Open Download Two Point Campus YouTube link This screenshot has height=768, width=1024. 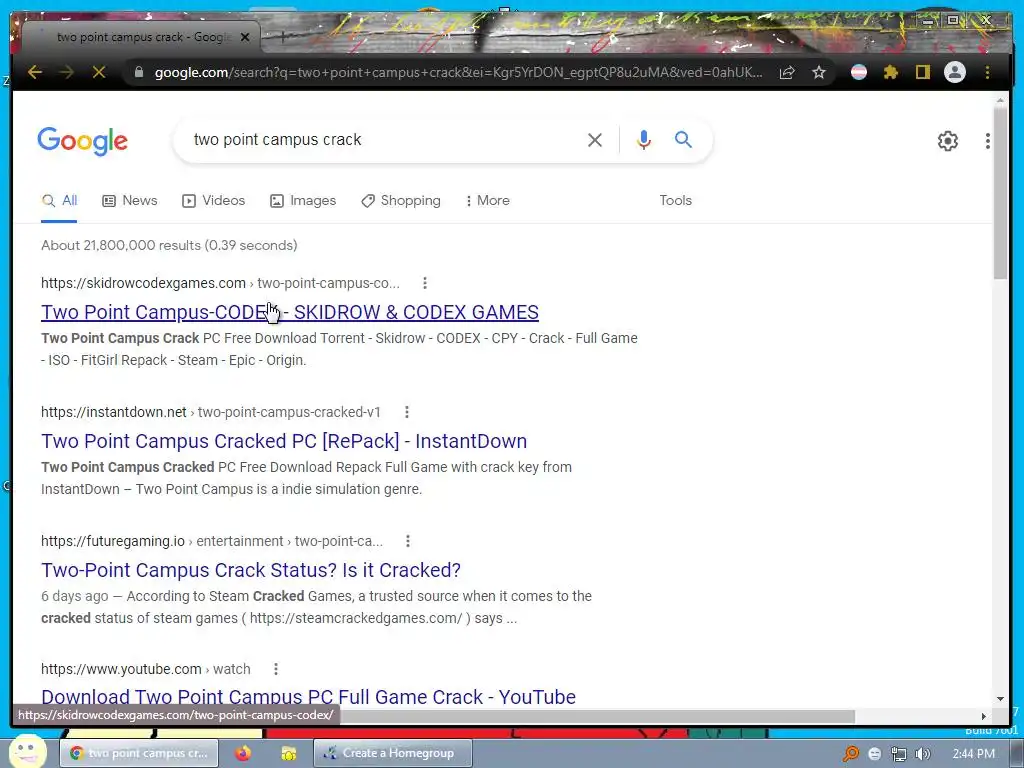pyautogui.click(x=308, y=697)
